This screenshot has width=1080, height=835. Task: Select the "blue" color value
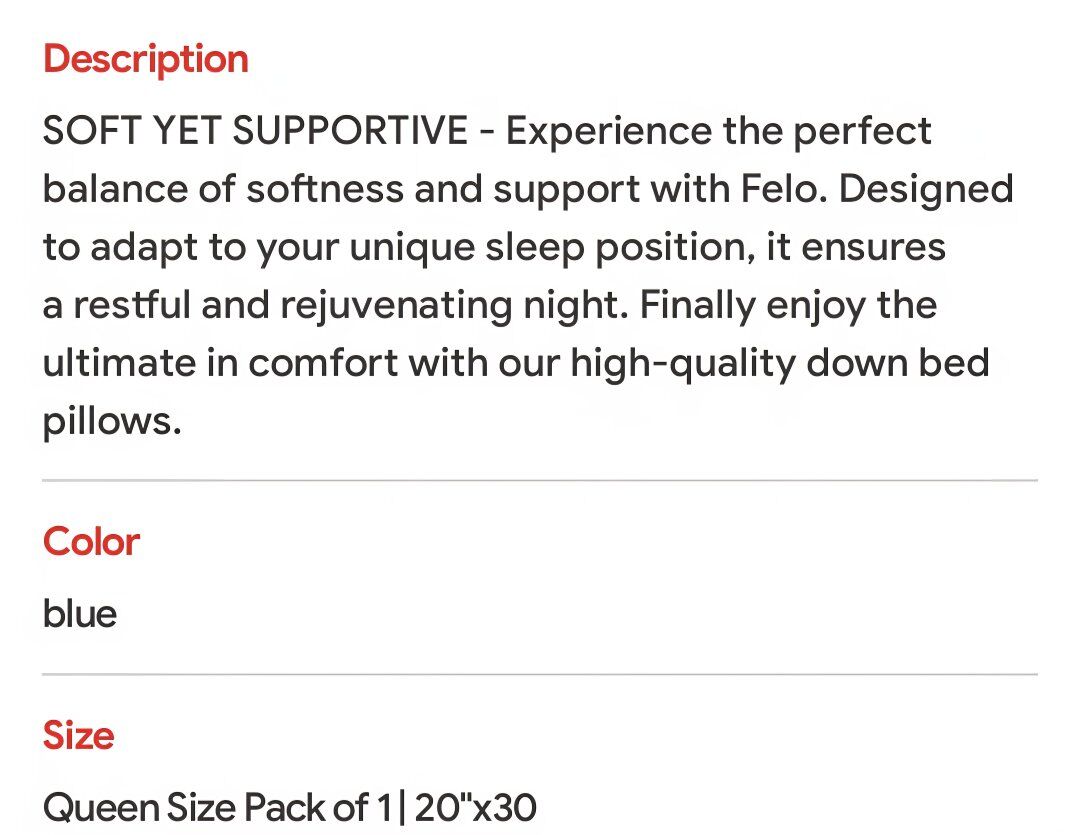pyautogui.click(x=80, y=613)
